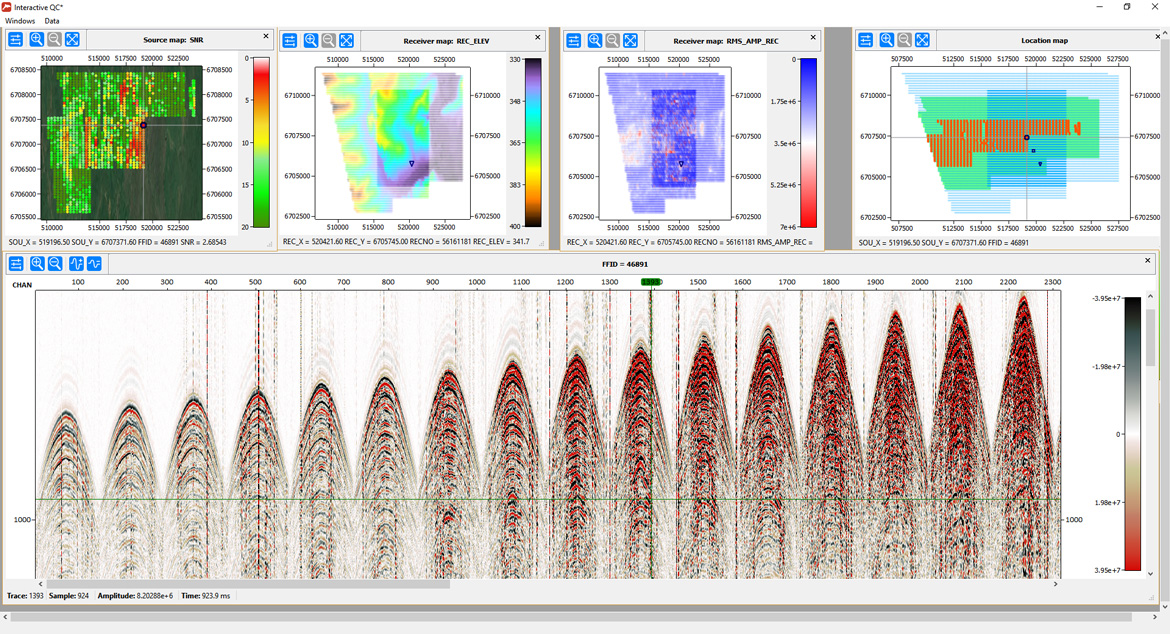
Task: Open the Windows menu
Action: pyautogui.click(x=20, y=21)
